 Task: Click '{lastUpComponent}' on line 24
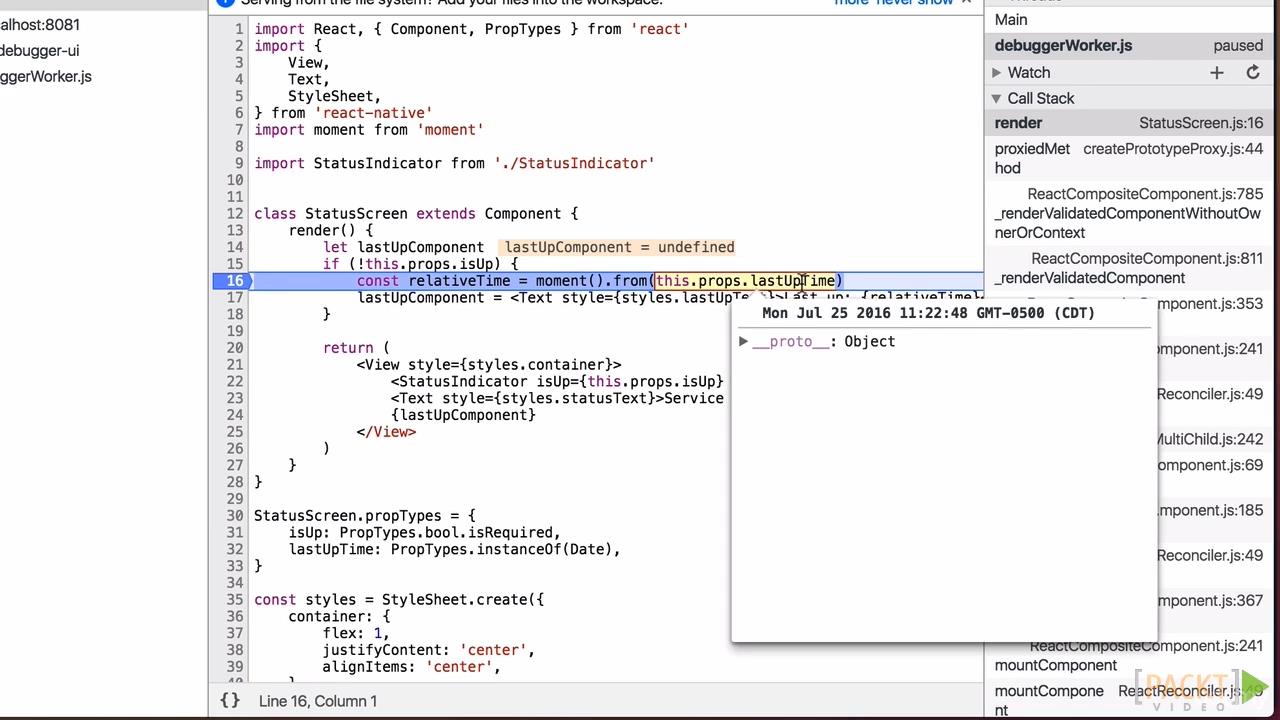pos(463,414)
